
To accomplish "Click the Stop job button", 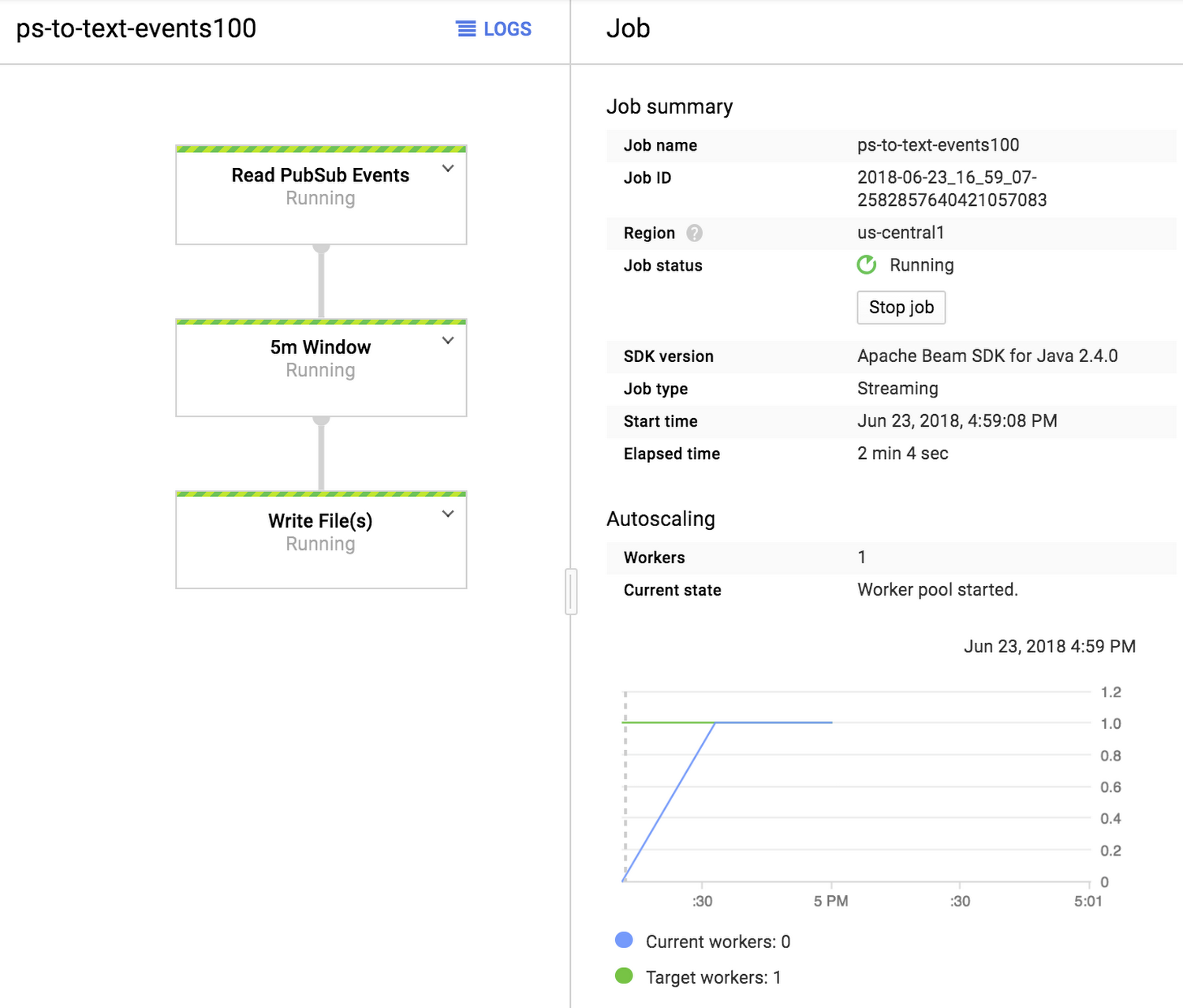I will [x=901, y=308].
